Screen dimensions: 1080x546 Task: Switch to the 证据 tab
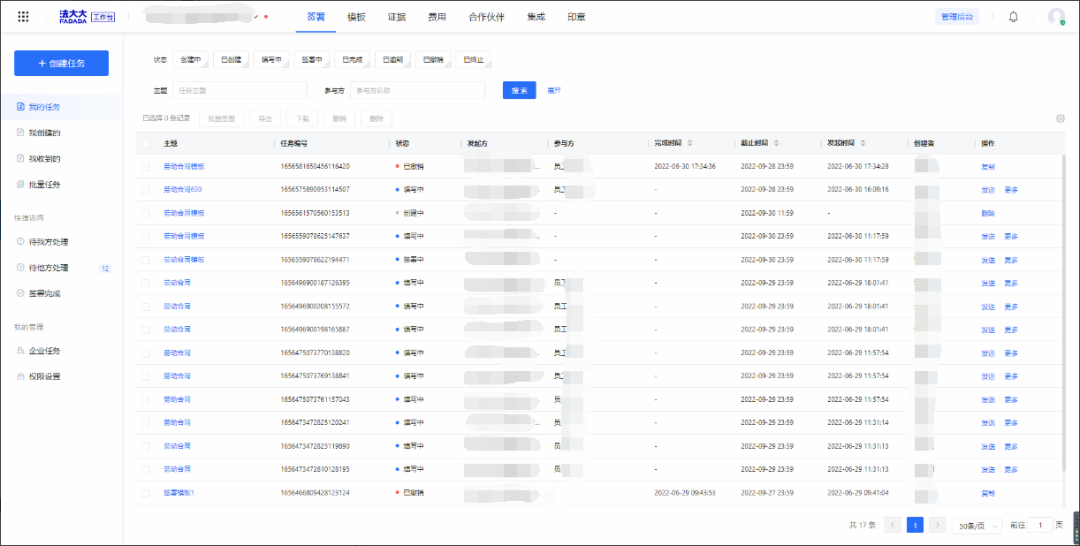click(x=397, y=17)
